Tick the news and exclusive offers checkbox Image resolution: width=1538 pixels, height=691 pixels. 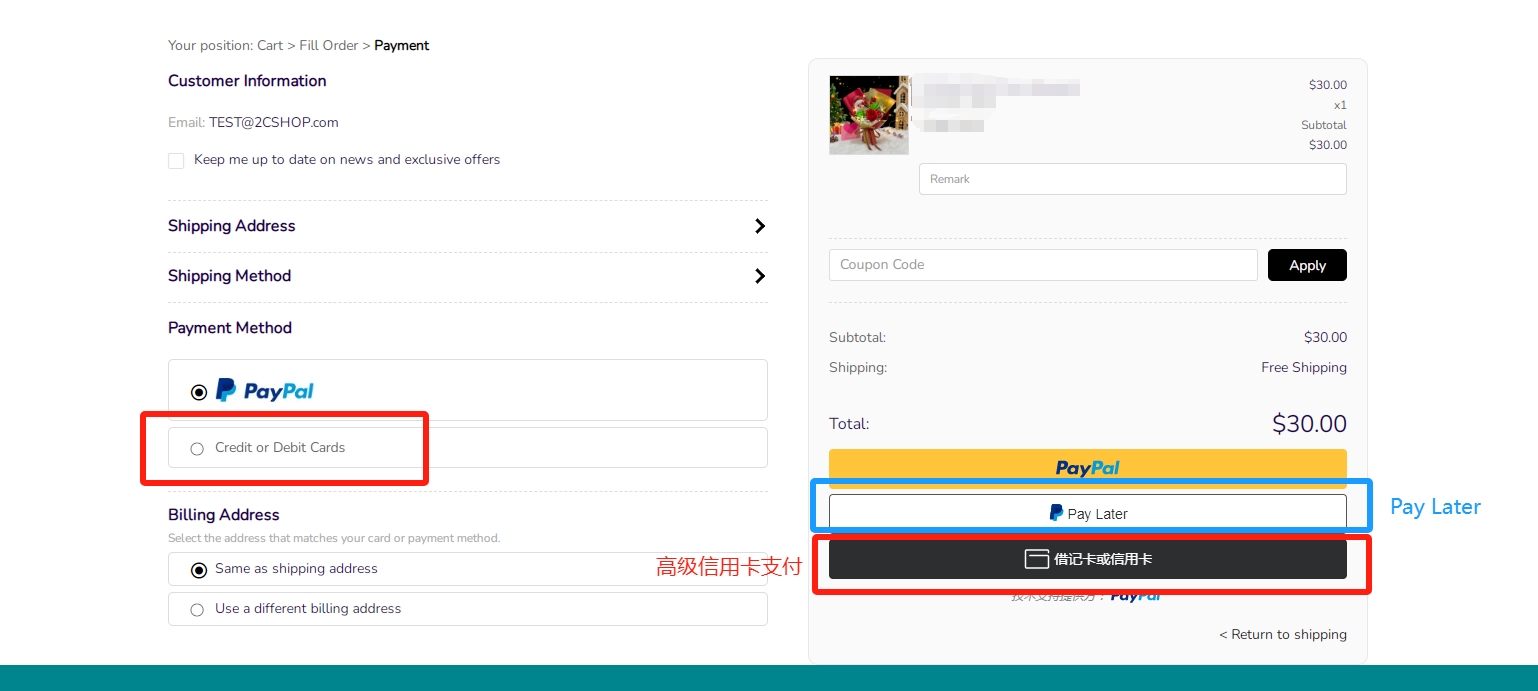[176, 160]
